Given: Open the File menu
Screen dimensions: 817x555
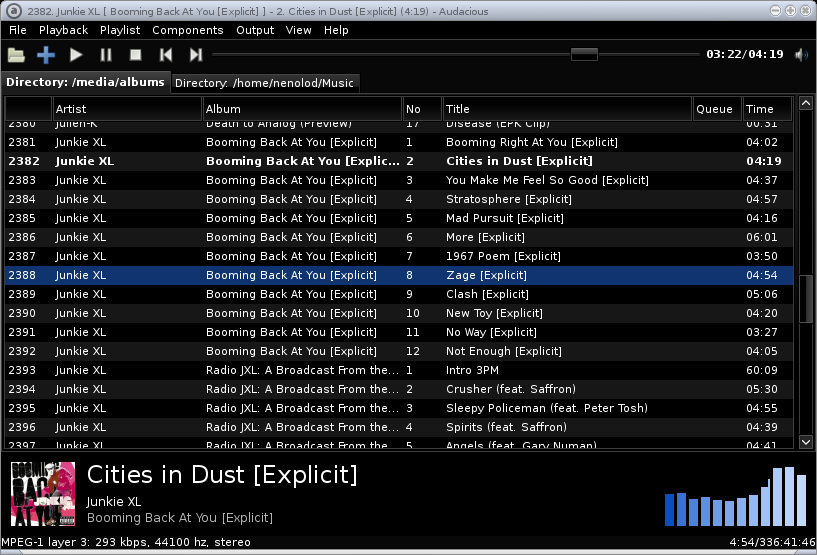Looking at the screenshot, I should [18, 30].
